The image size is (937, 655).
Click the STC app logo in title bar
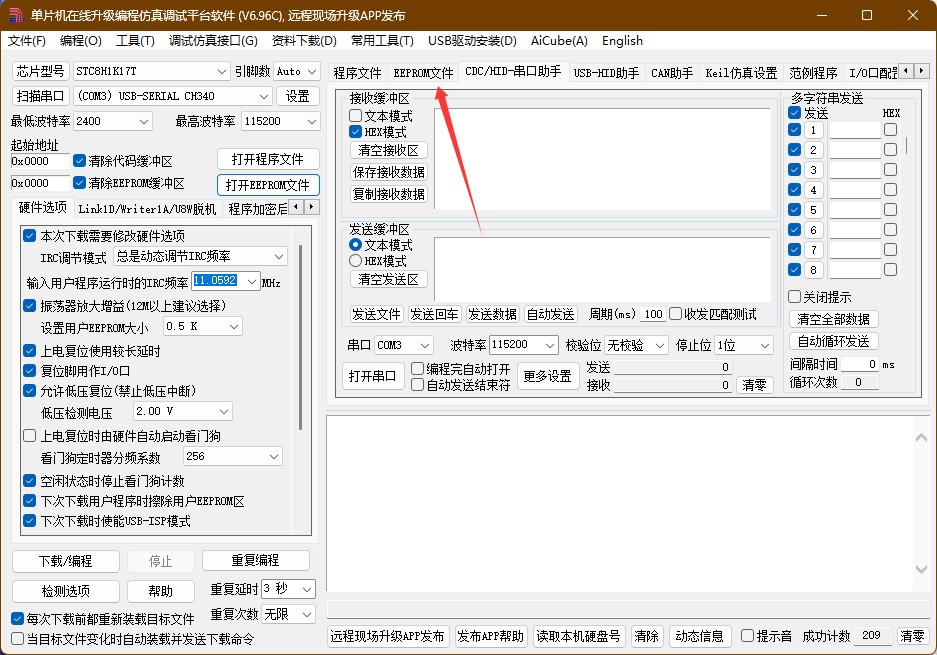[15, 15]
